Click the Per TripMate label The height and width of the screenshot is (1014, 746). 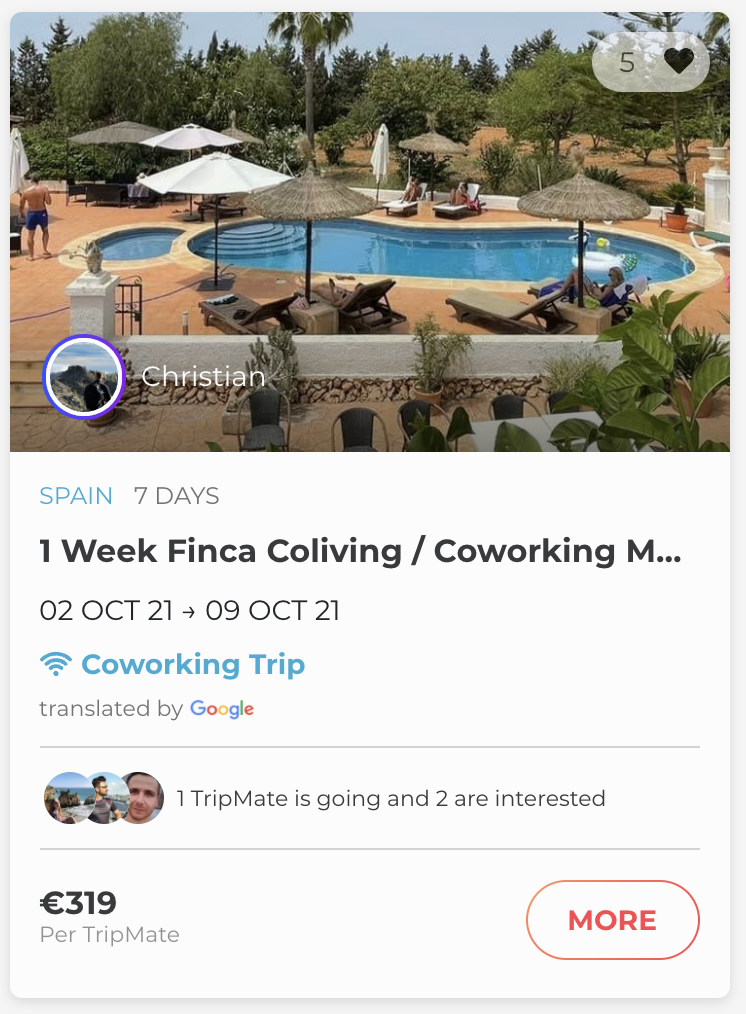pos(110,935)
